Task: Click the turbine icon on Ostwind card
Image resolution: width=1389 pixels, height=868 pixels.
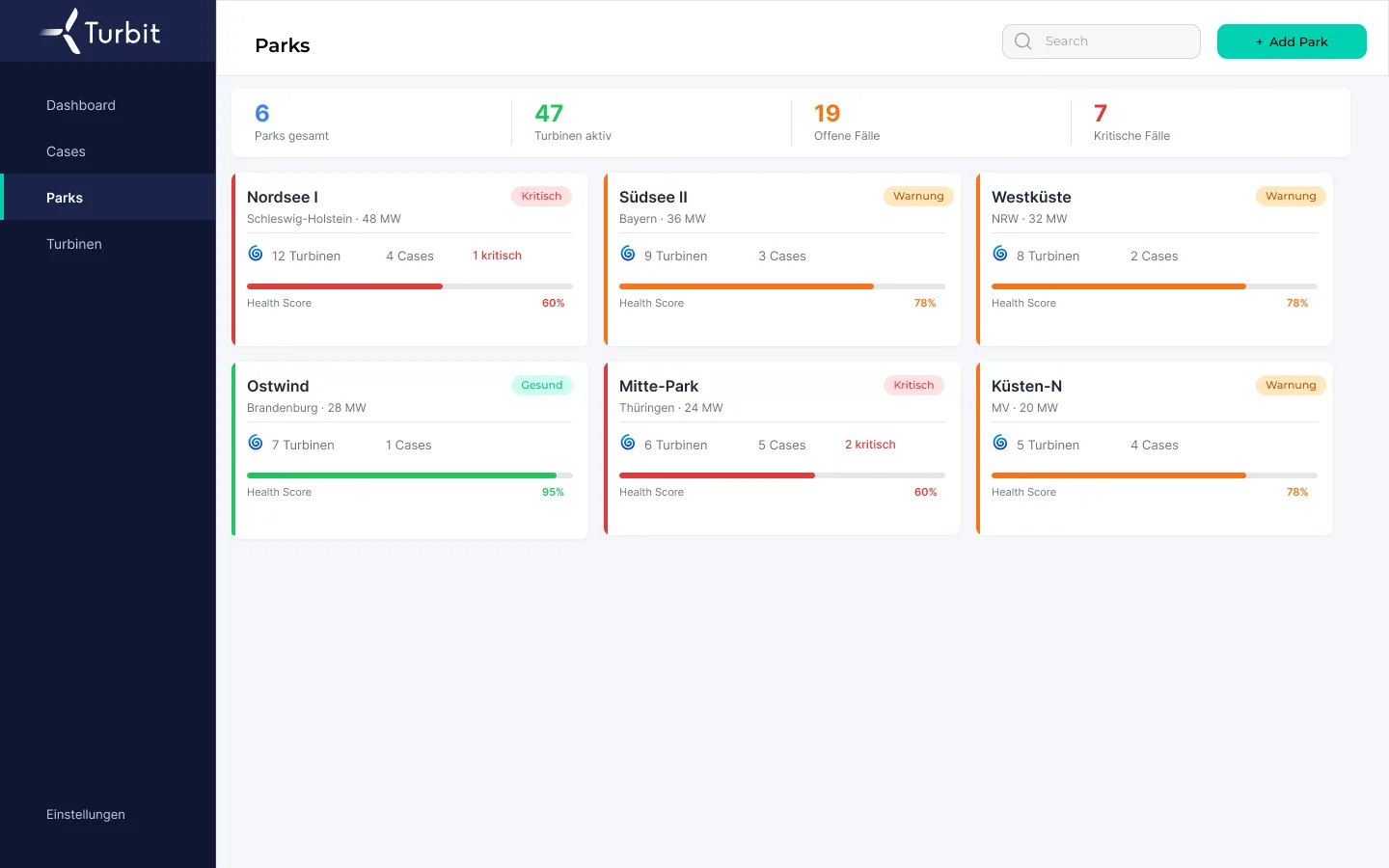Action: click(256, 443)
